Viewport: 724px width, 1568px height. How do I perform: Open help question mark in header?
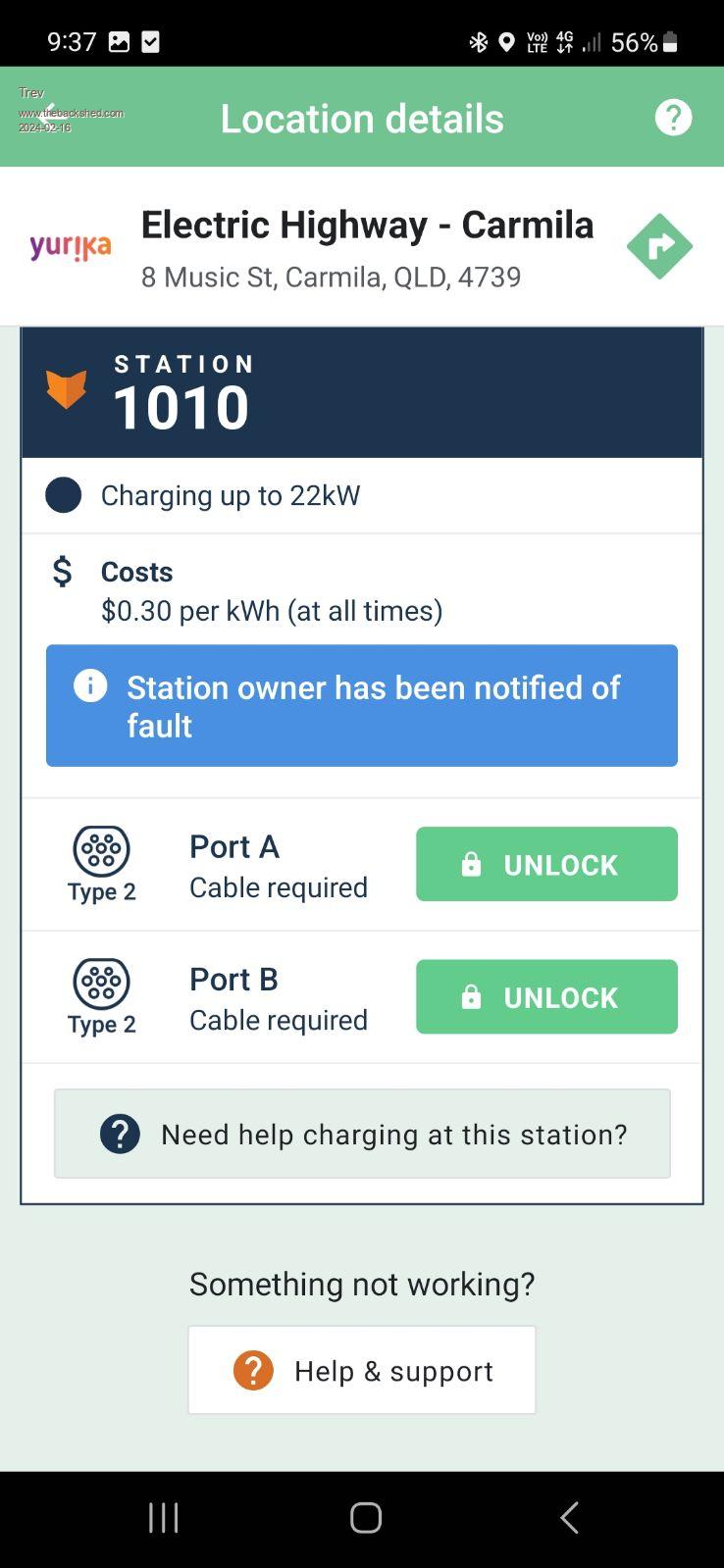pos(673,118)
